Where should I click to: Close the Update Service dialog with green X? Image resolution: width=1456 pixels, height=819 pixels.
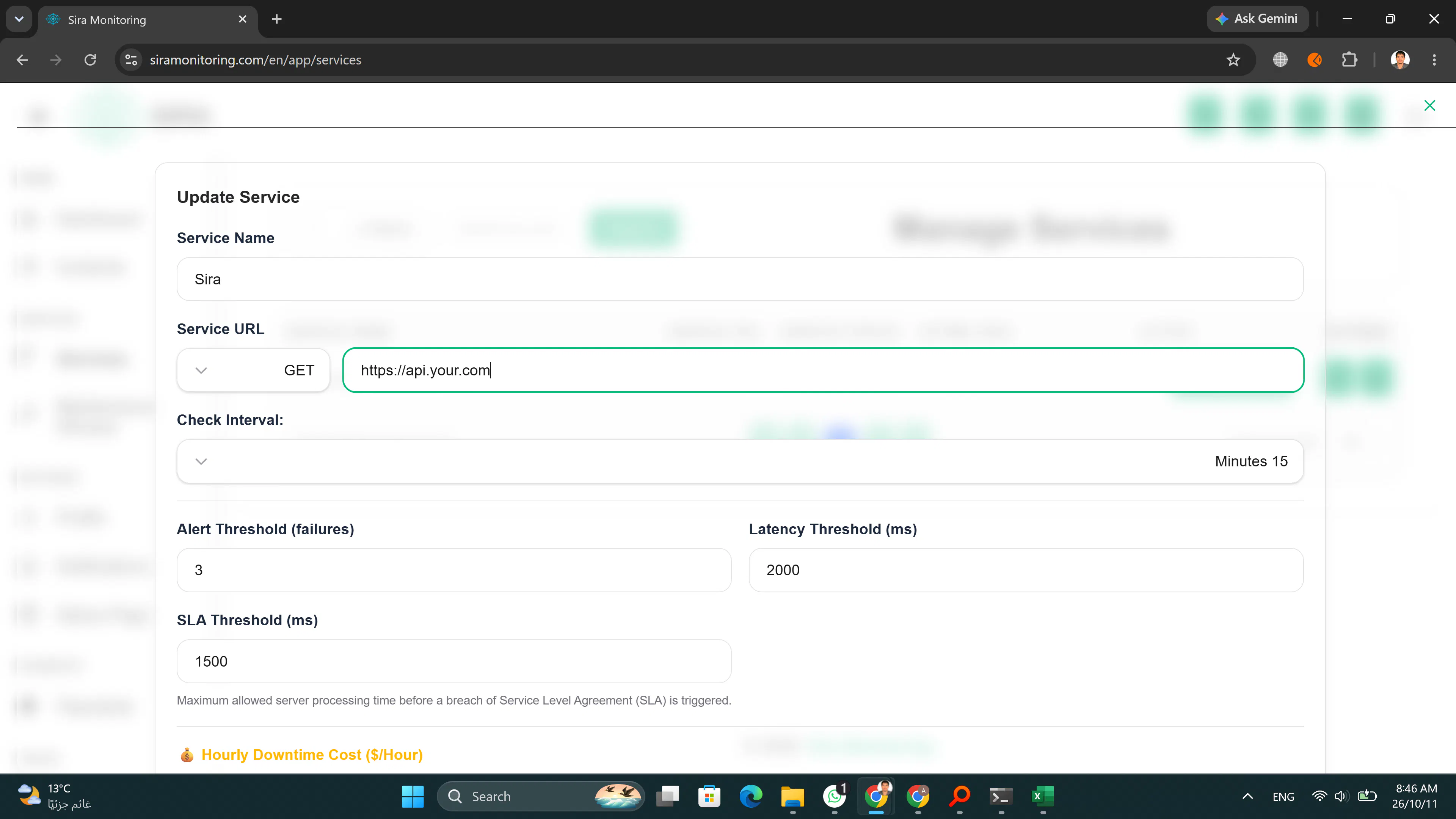(x=1429, y=106)
